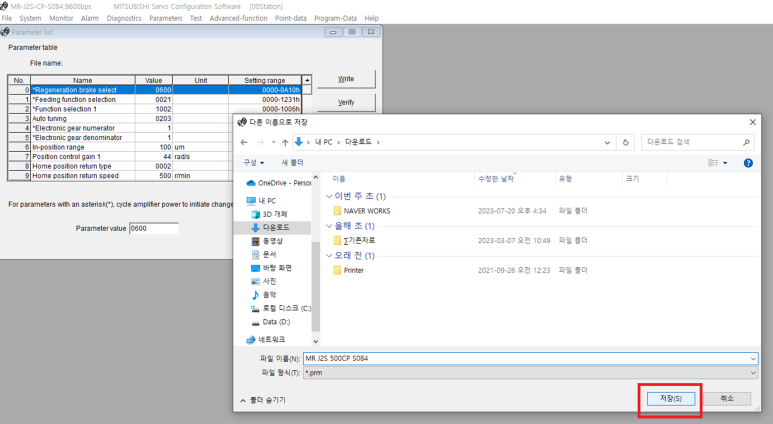Select Home position return speed row
Image resolution: width=773 pixels, height=424 pixels.
120,176
